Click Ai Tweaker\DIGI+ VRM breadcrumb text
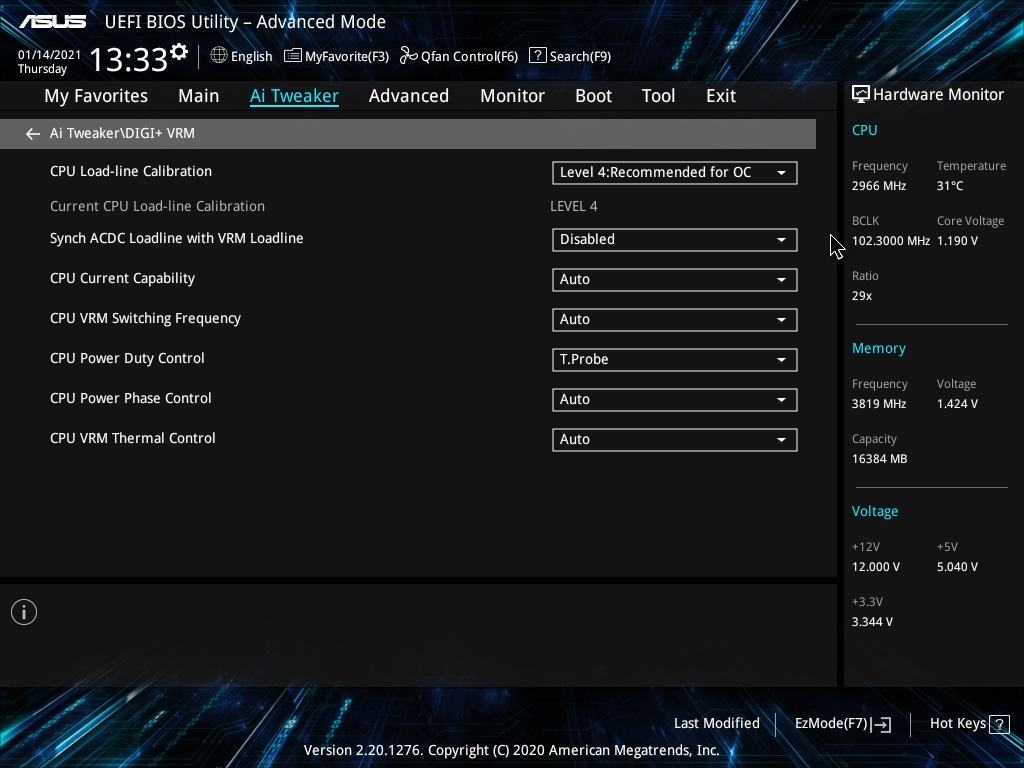Screen dimensions: 1024x768 pos(122,133)
